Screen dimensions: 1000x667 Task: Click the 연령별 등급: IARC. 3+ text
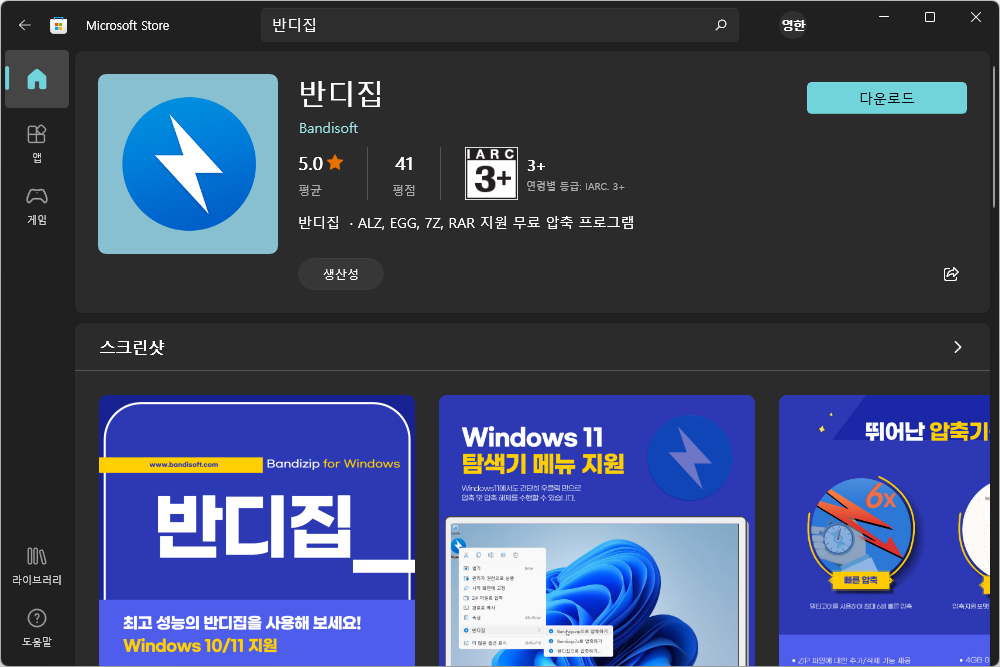pyautogui.click(x=575, y=187)
